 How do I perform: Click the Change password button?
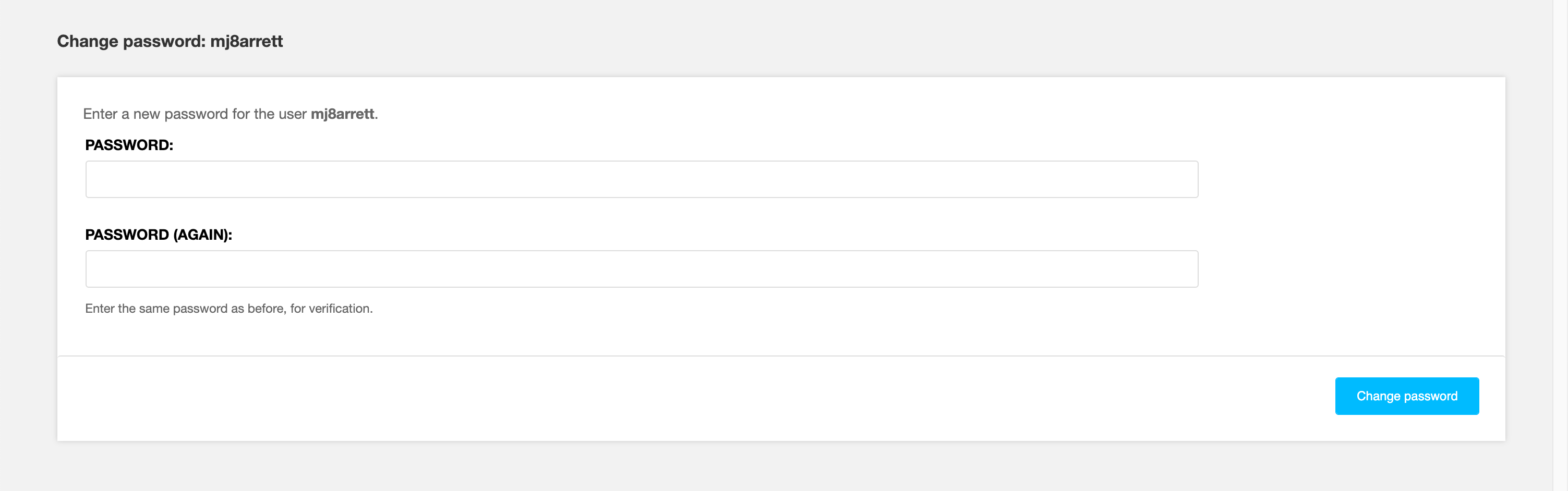point(1407,396)
